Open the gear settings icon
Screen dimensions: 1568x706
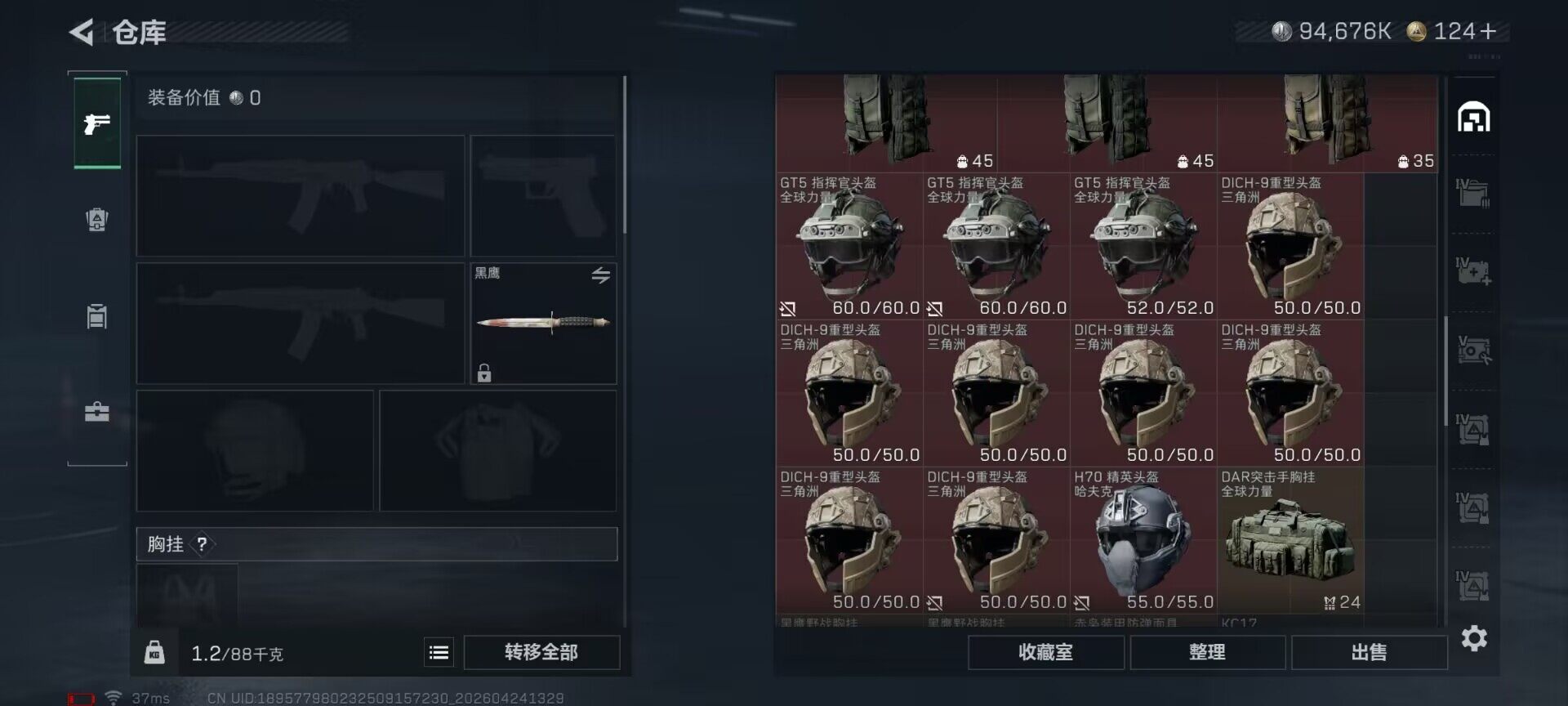pos(1474,638)
